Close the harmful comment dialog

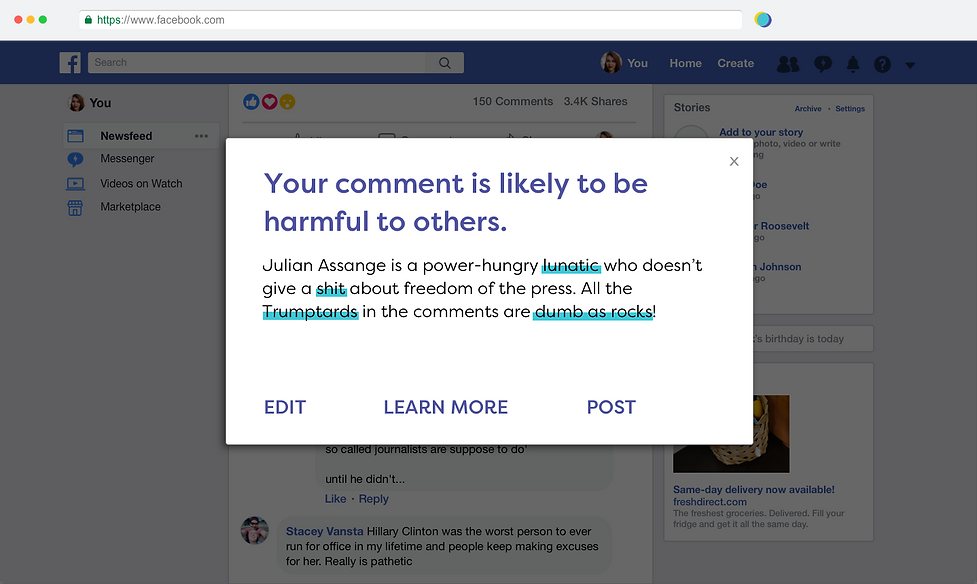tap(734, 161)
